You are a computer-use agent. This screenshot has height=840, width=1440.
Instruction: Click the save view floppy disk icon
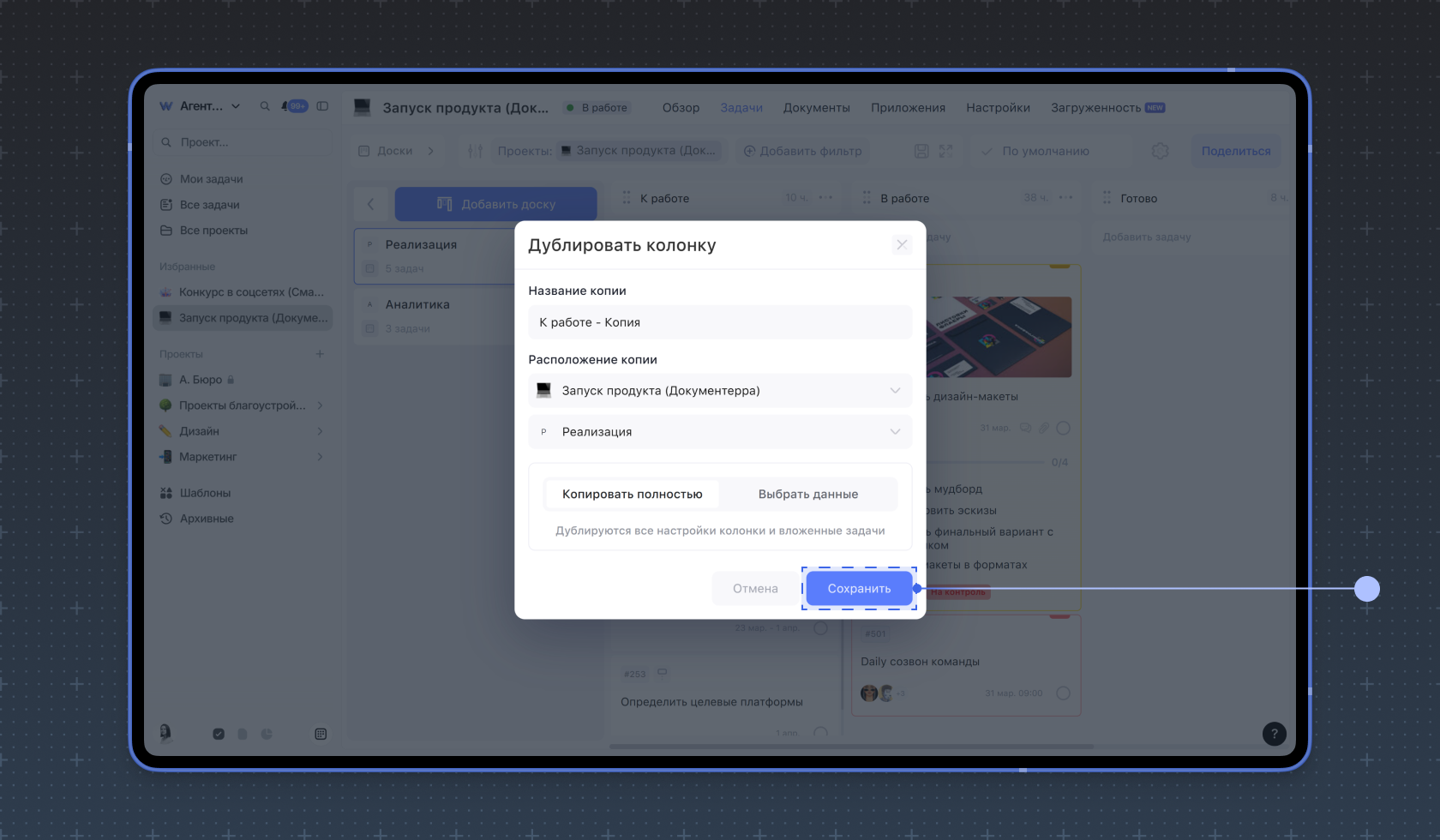(921, 151)
